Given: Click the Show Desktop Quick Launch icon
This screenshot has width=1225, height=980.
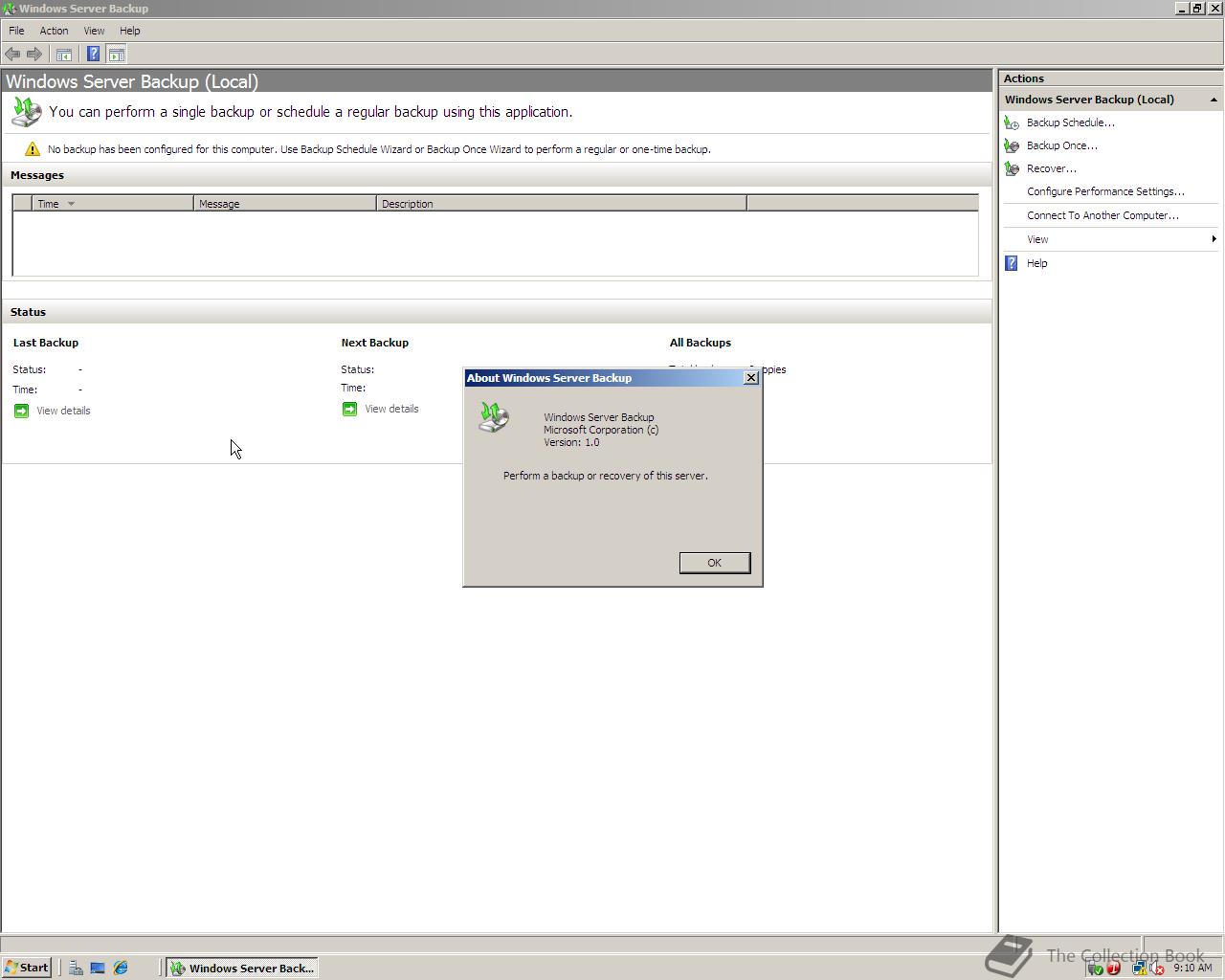Looking at the screenshot, I should click(98, 968).
